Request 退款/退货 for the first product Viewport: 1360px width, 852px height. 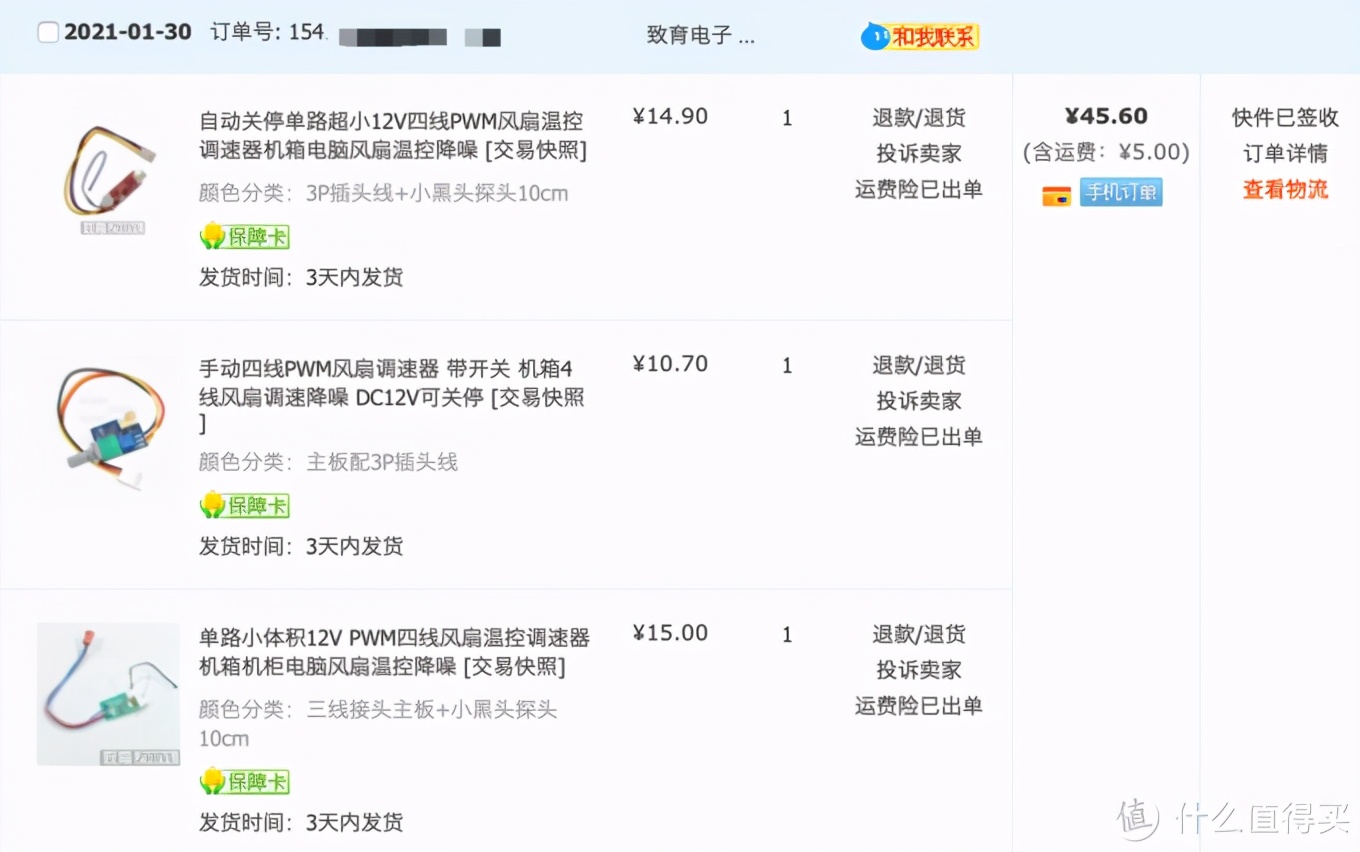click(917, 117)
